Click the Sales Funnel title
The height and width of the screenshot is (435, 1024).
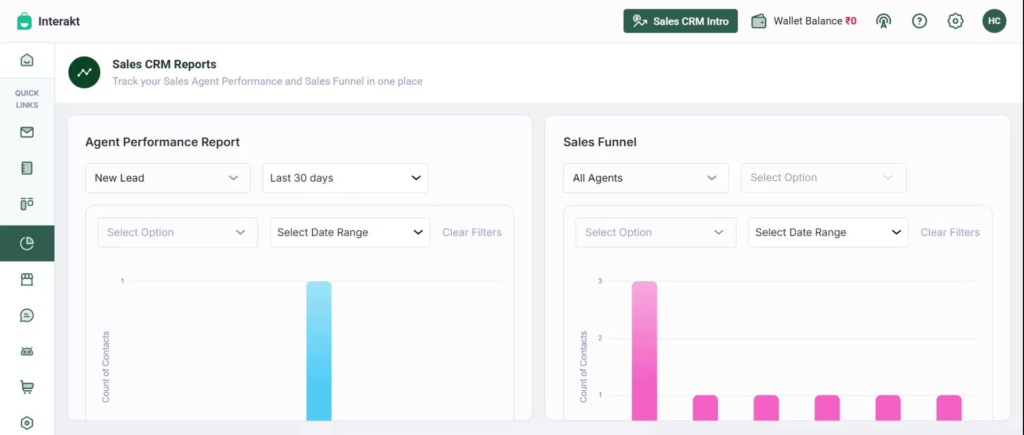600,142
